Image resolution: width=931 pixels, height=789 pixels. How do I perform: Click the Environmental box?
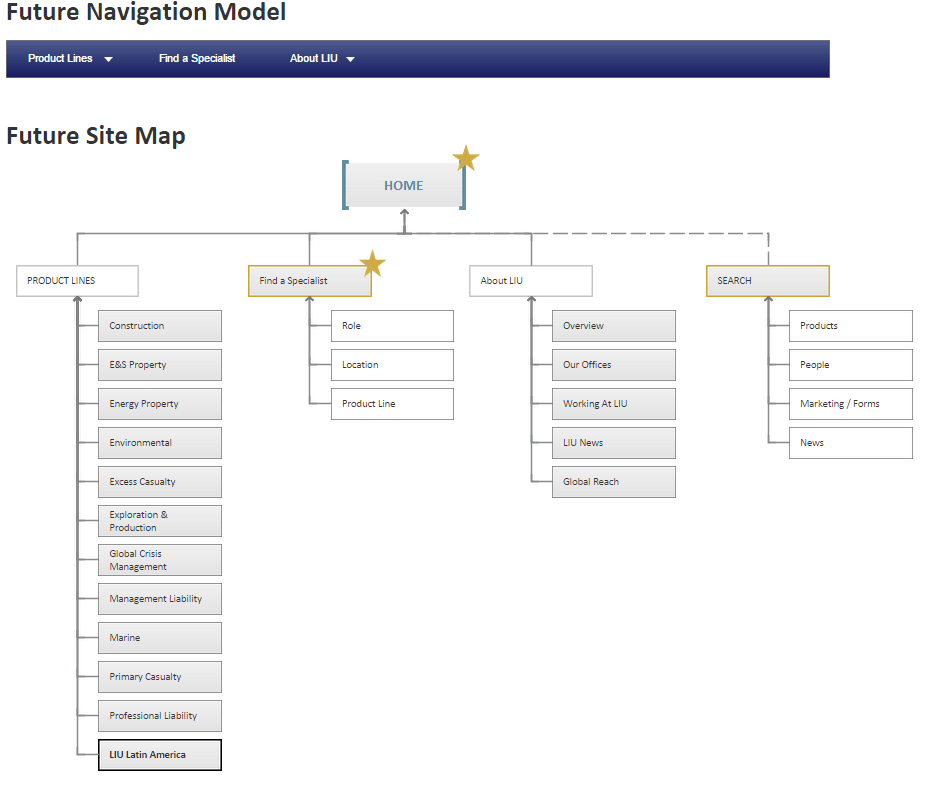tap(160, 443)
